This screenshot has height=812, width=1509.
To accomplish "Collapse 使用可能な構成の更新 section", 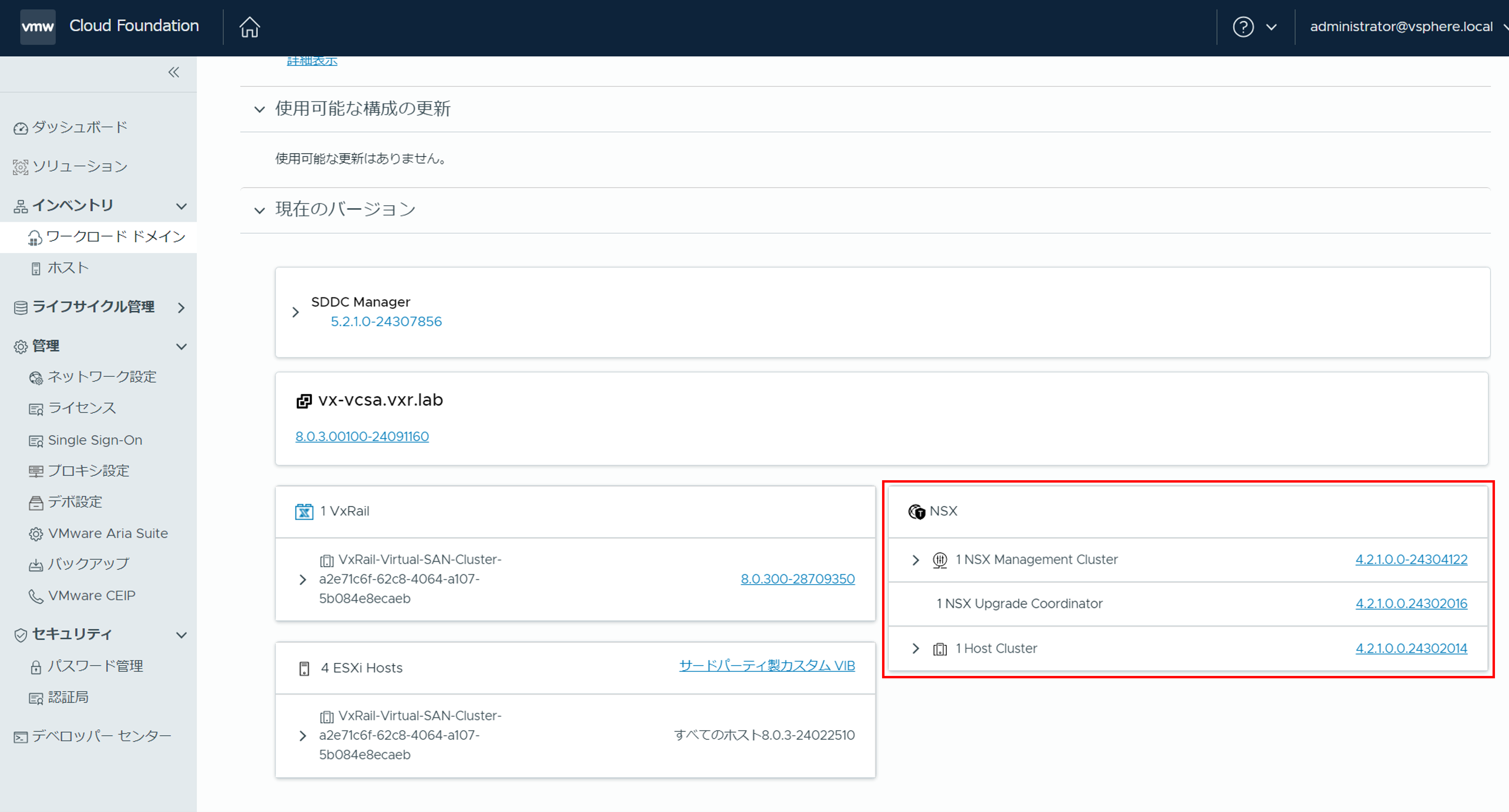I will point(259,109).
